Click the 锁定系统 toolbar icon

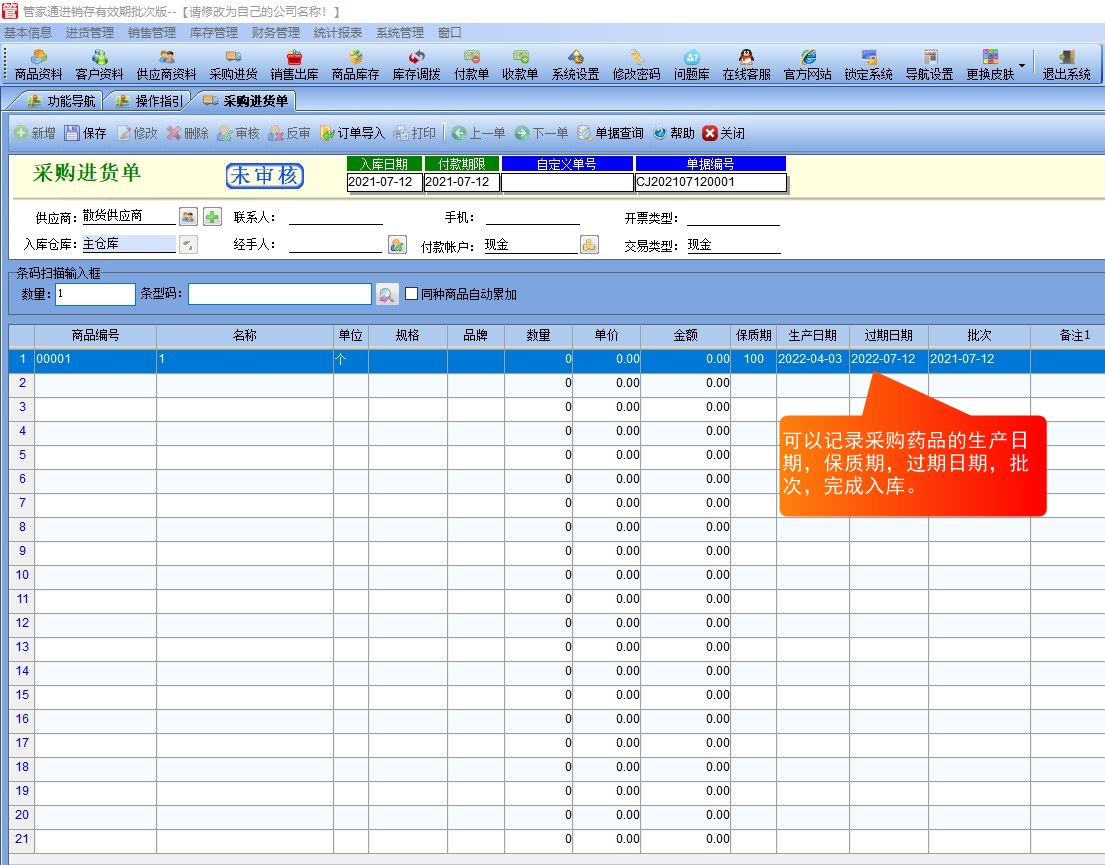click(x=868, y=65)
